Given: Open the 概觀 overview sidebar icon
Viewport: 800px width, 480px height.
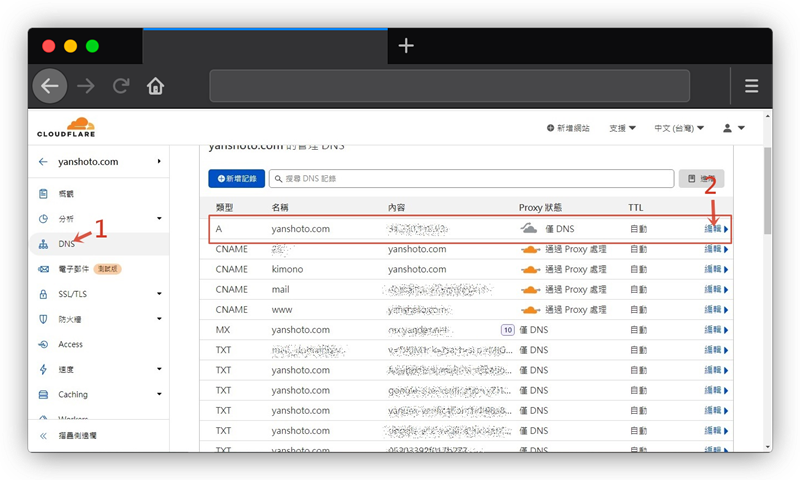Looking at the screenshot, I should click(43, 194).
